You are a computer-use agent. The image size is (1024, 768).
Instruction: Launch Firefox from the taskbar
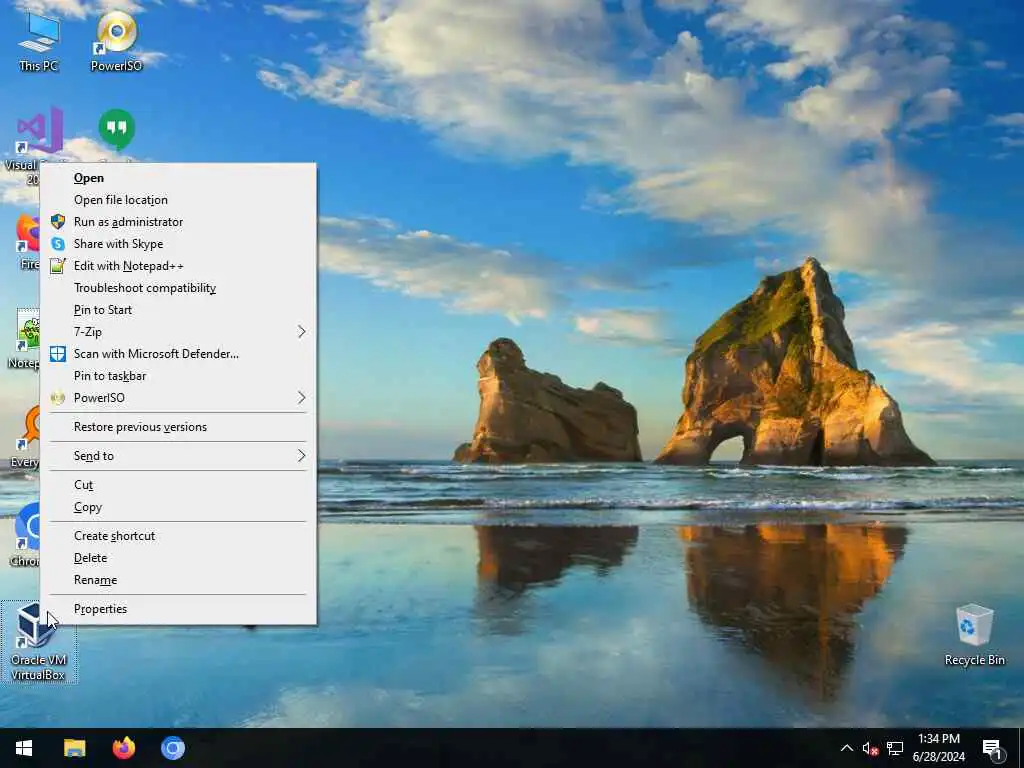[123, 748]
